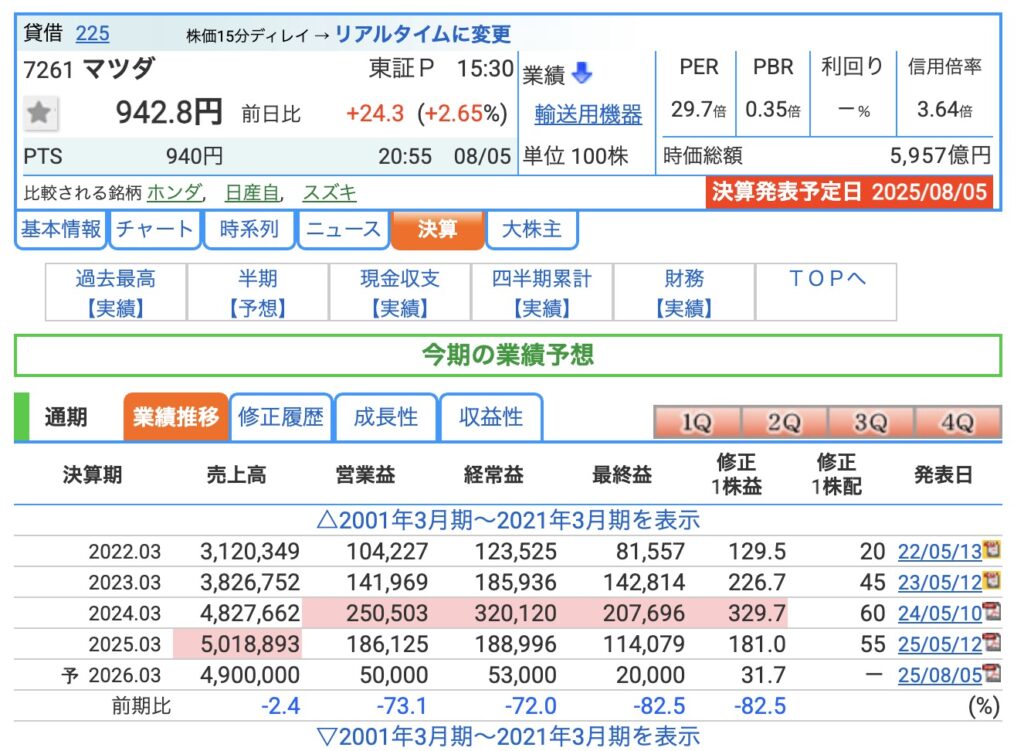Click the 決算発表予定日 2025/08/05 banner

click(849, 191)
